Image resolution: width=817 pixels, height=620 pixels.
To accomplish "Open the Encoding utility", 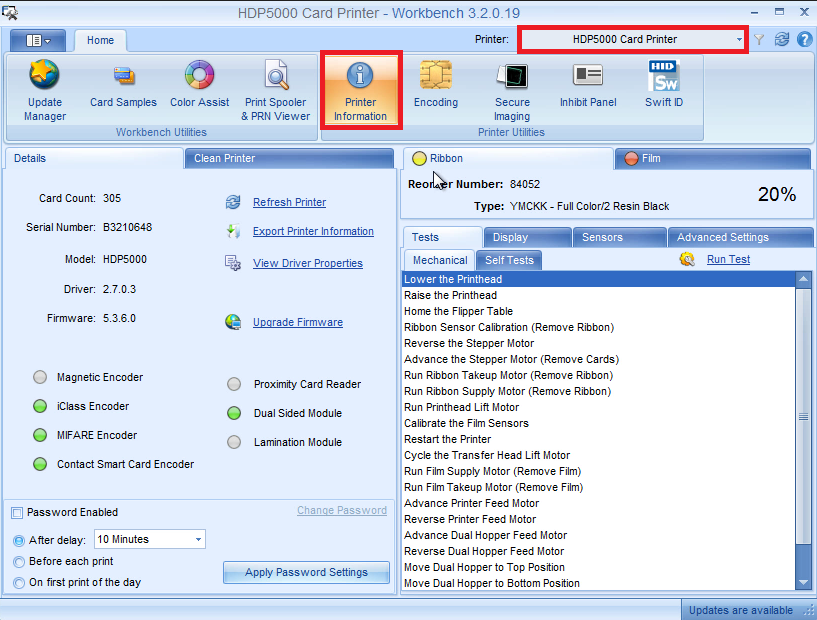I will click(x=436, y=83).
